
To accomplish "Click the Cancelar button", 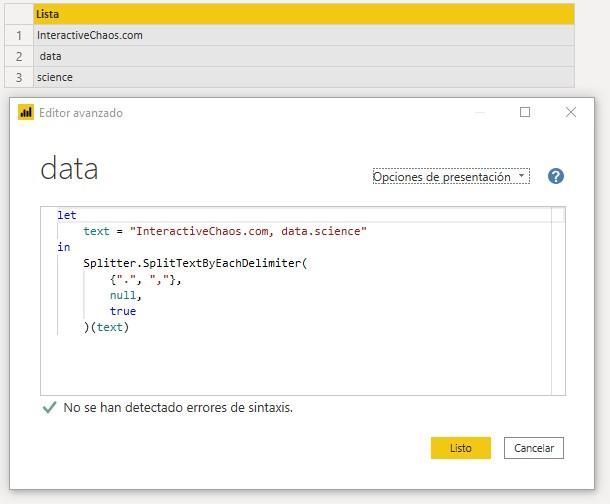I will (534, 448).
